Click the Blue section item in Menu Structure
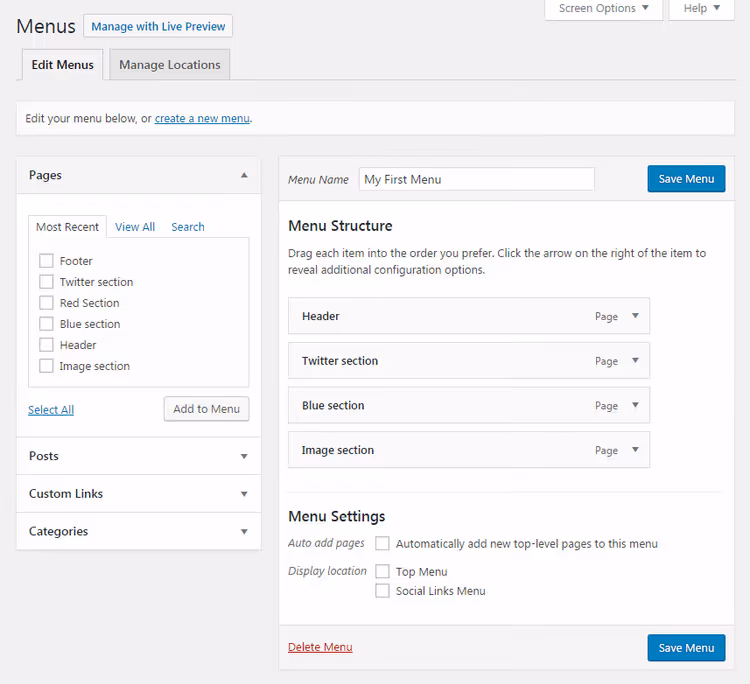This screenshot has width=750, height=684. (469, 405)
